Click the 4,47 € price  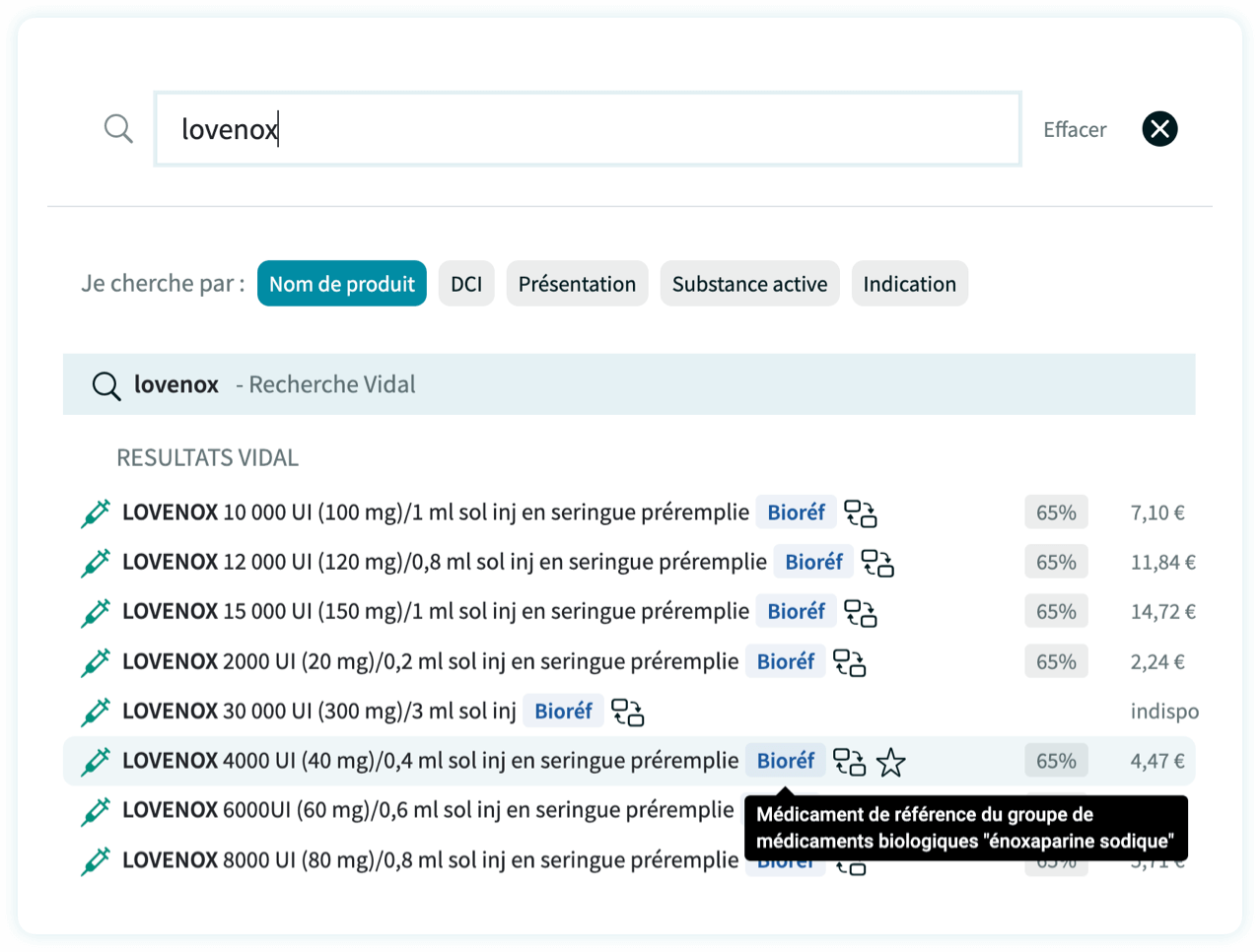(1157, 761)
